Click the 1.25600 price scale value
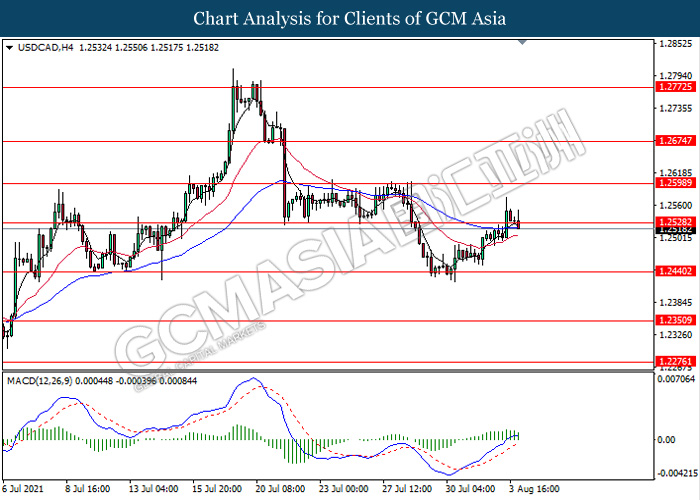Viewport: 700px width, 500px height. tap(676, 206)
